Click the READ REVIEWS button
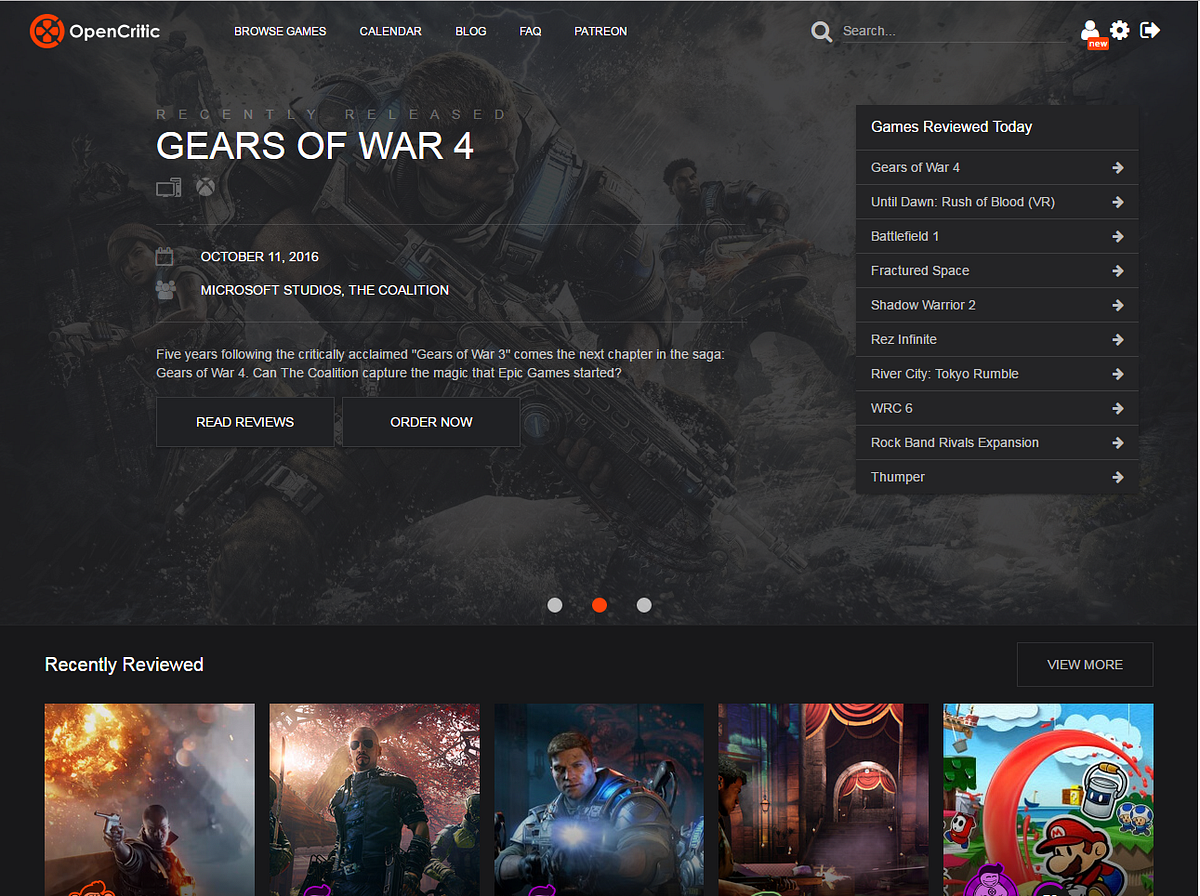The image size is (1200, 896). click(244, 422)
